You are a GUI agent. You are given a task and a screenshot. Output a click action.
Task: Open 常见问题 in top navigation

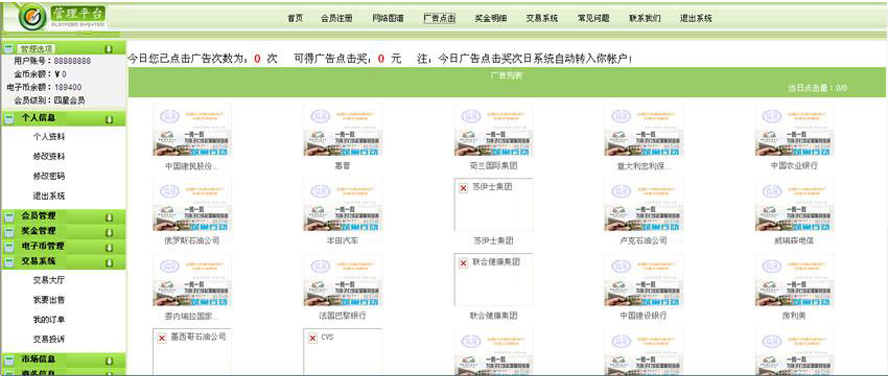coord(594,18)
